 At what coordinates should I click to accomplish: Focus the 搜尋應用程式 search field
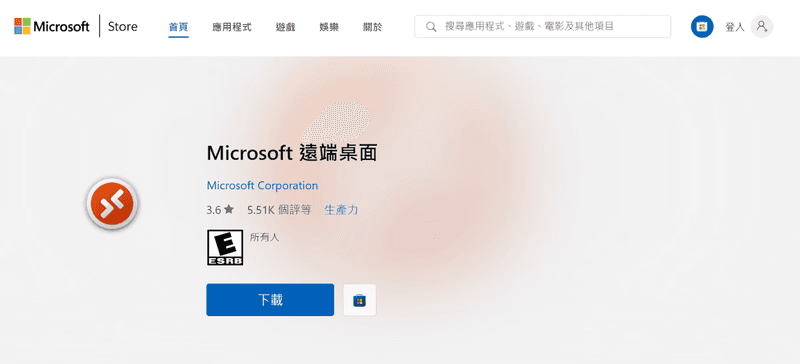[x=542, y=27]
